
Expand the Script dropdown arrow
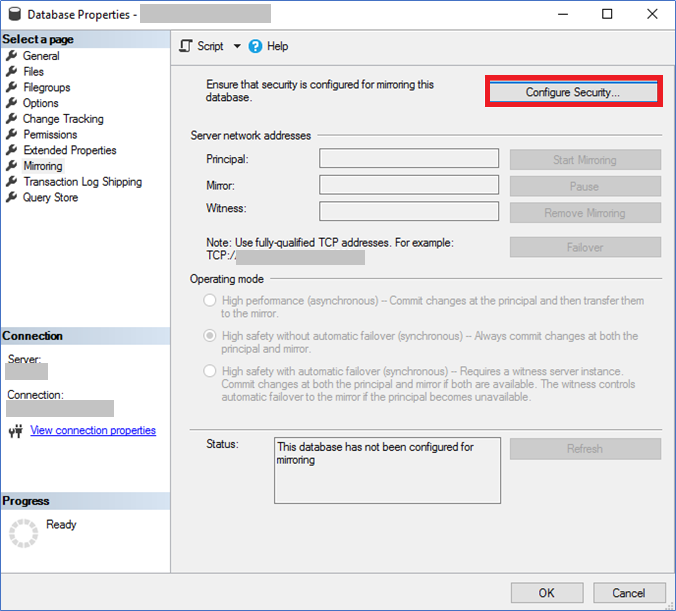click(237, 46)
